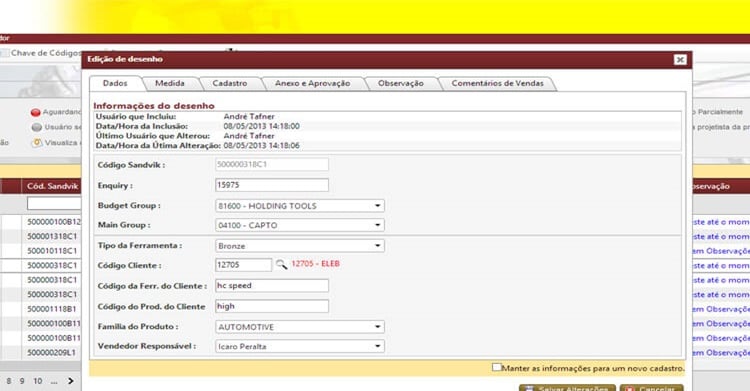The width and height of the screenshot is (750, 391).
Task: Toggle the Chave de Códigos checkbox
Action: [4, 53]
